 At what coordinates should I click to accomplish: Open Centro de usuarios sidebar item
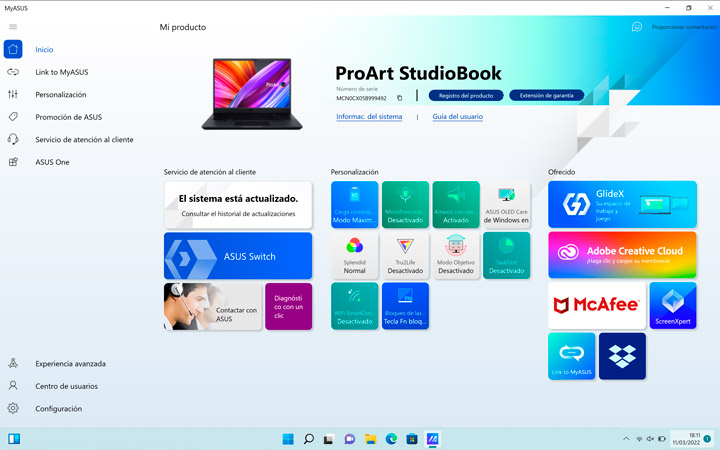(66, 386)
